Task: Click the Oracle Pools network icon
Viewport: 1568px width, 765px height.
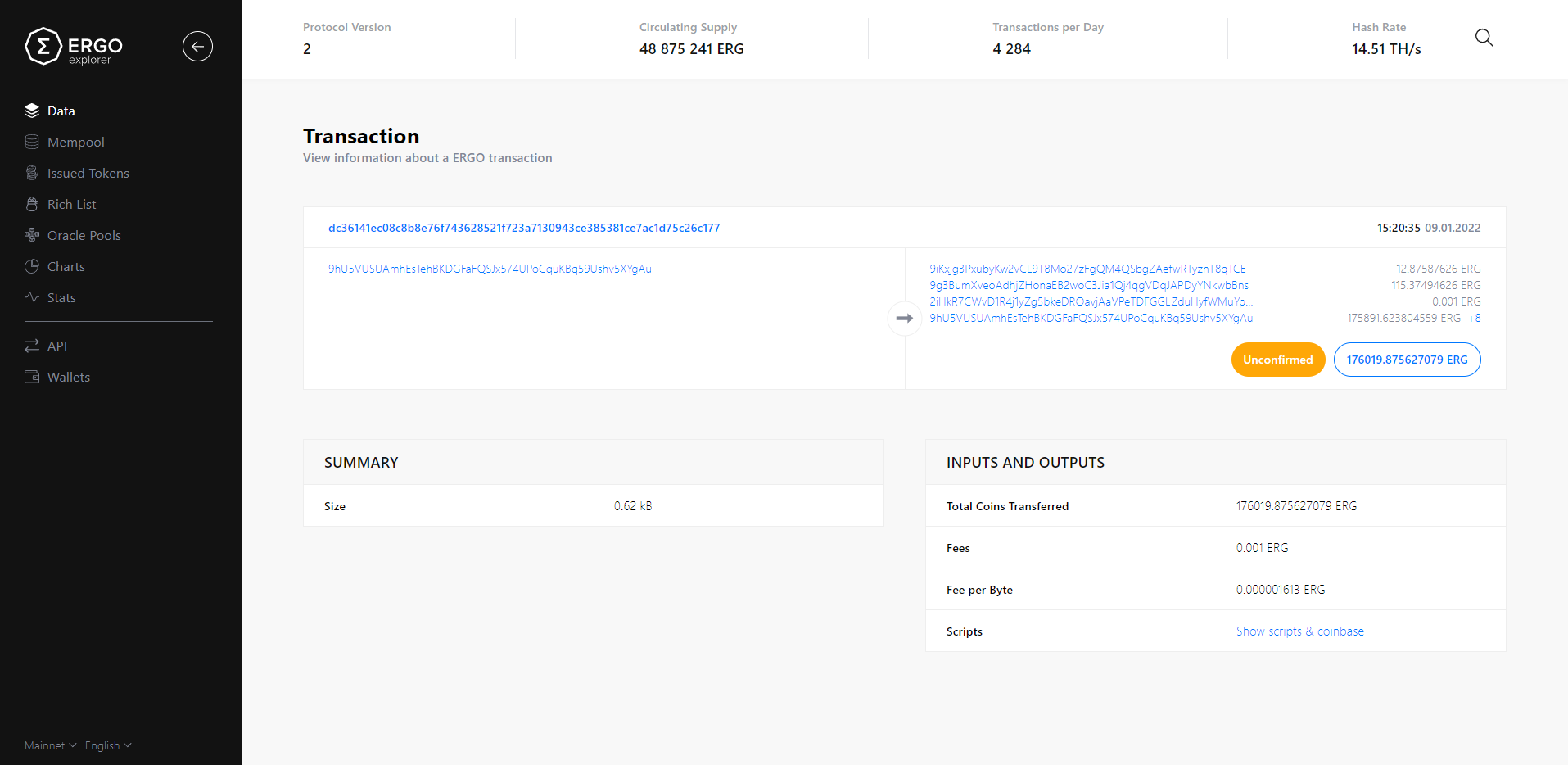Action: tap(32, 235)
